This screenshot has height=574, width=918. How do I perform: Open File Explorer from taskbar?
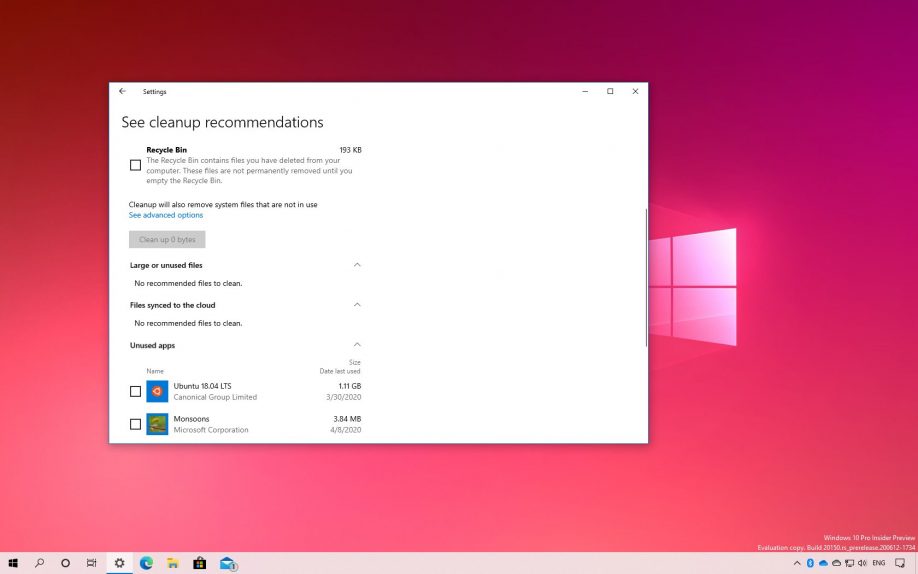pos(173,563)
